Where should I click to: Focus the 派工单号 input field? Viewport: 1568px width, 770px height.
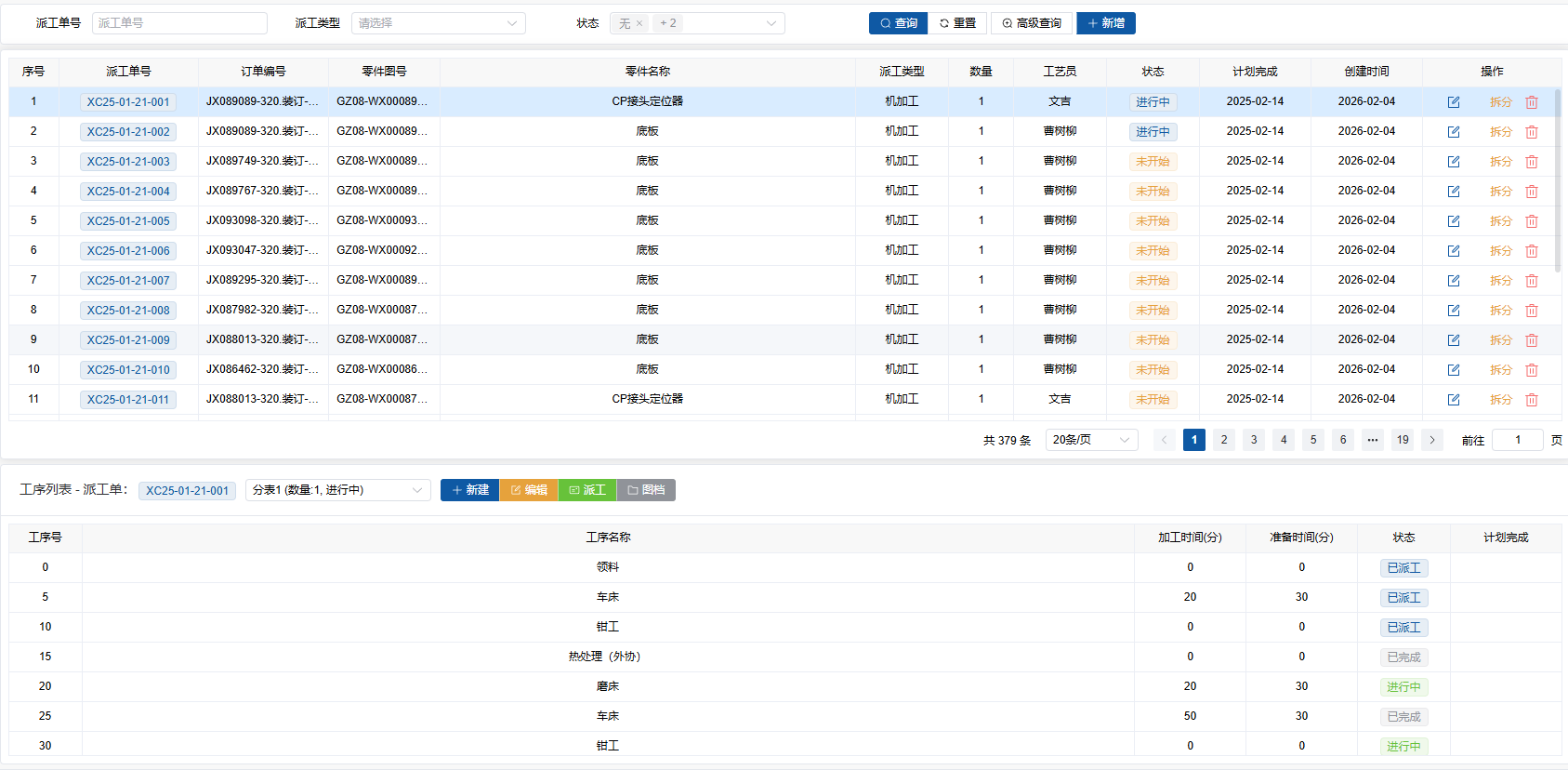[x=179, y=23]
